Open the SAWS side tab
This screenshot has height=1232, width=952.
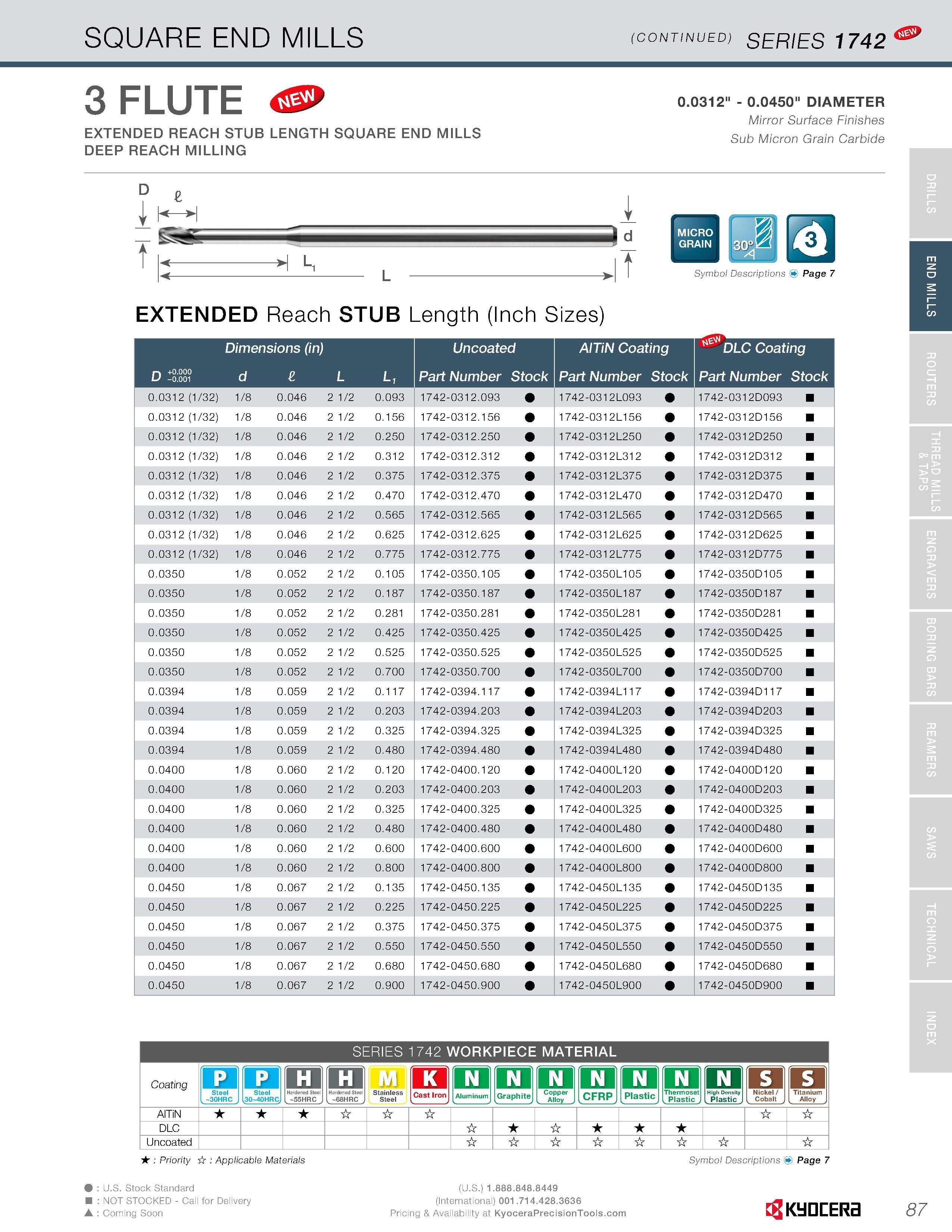(x=931, y=842)
